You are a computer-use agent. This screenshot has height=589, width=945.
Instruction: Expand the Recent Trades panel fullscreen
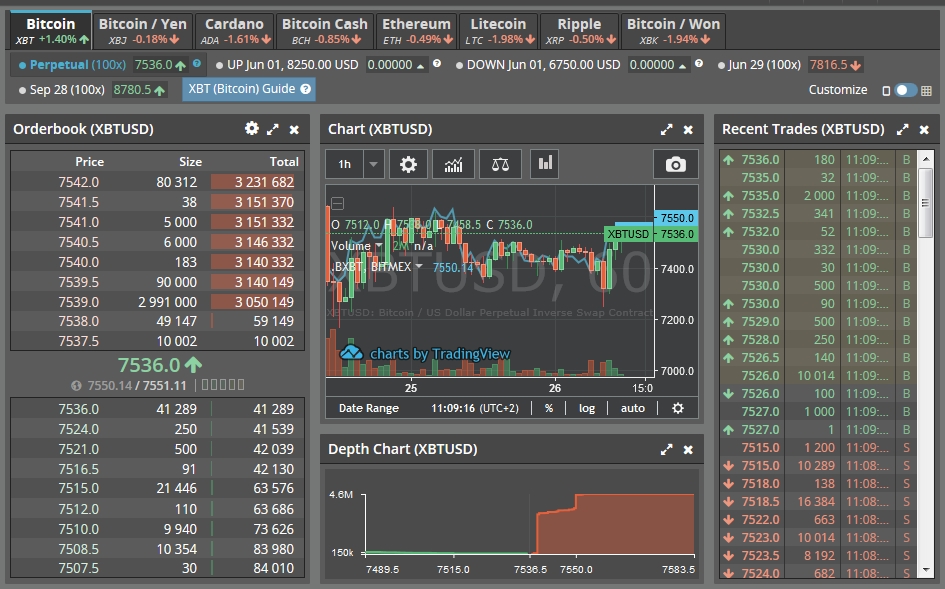[x=903, y=129]
